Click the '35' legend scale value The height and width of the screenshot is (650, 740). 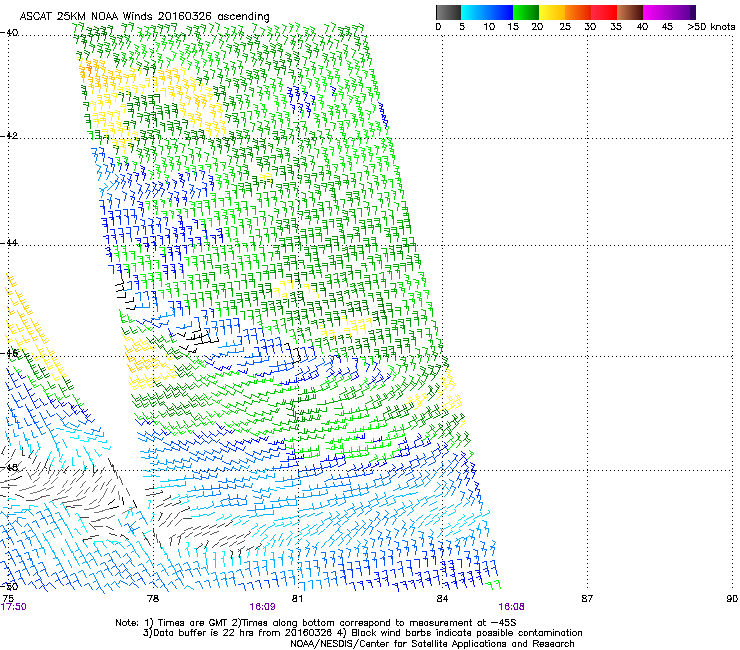click(x=616, y=27)
